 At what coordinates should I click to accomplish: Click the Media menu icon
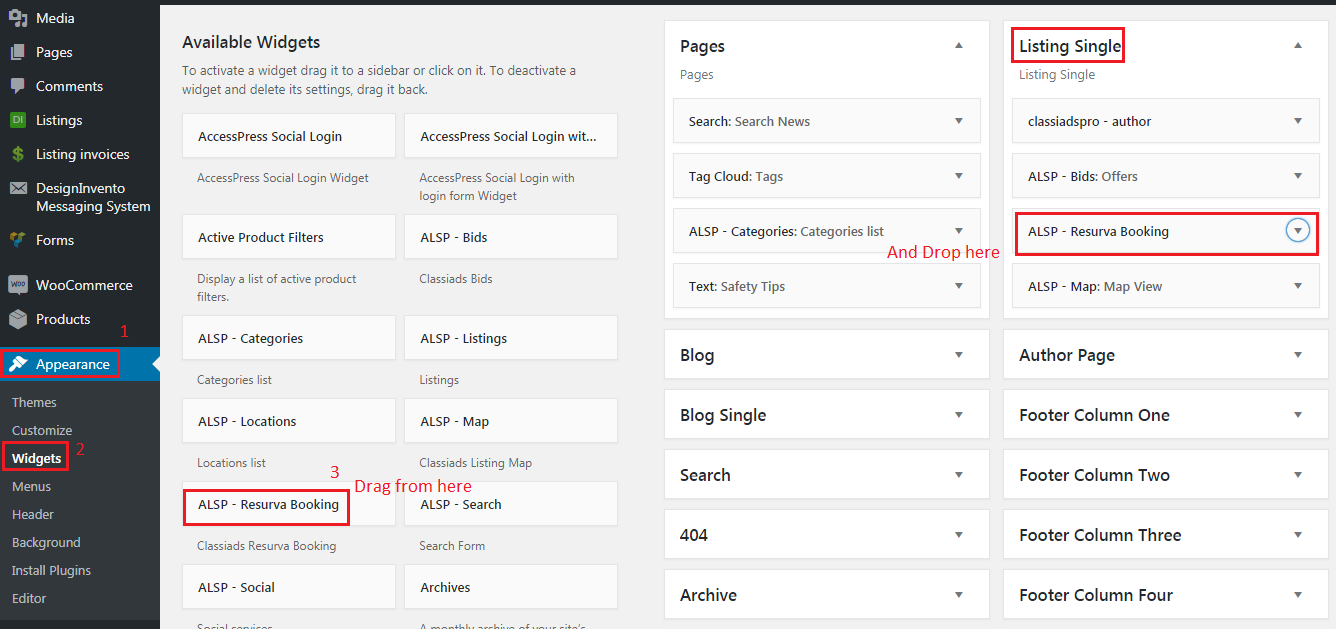[18, 18]
